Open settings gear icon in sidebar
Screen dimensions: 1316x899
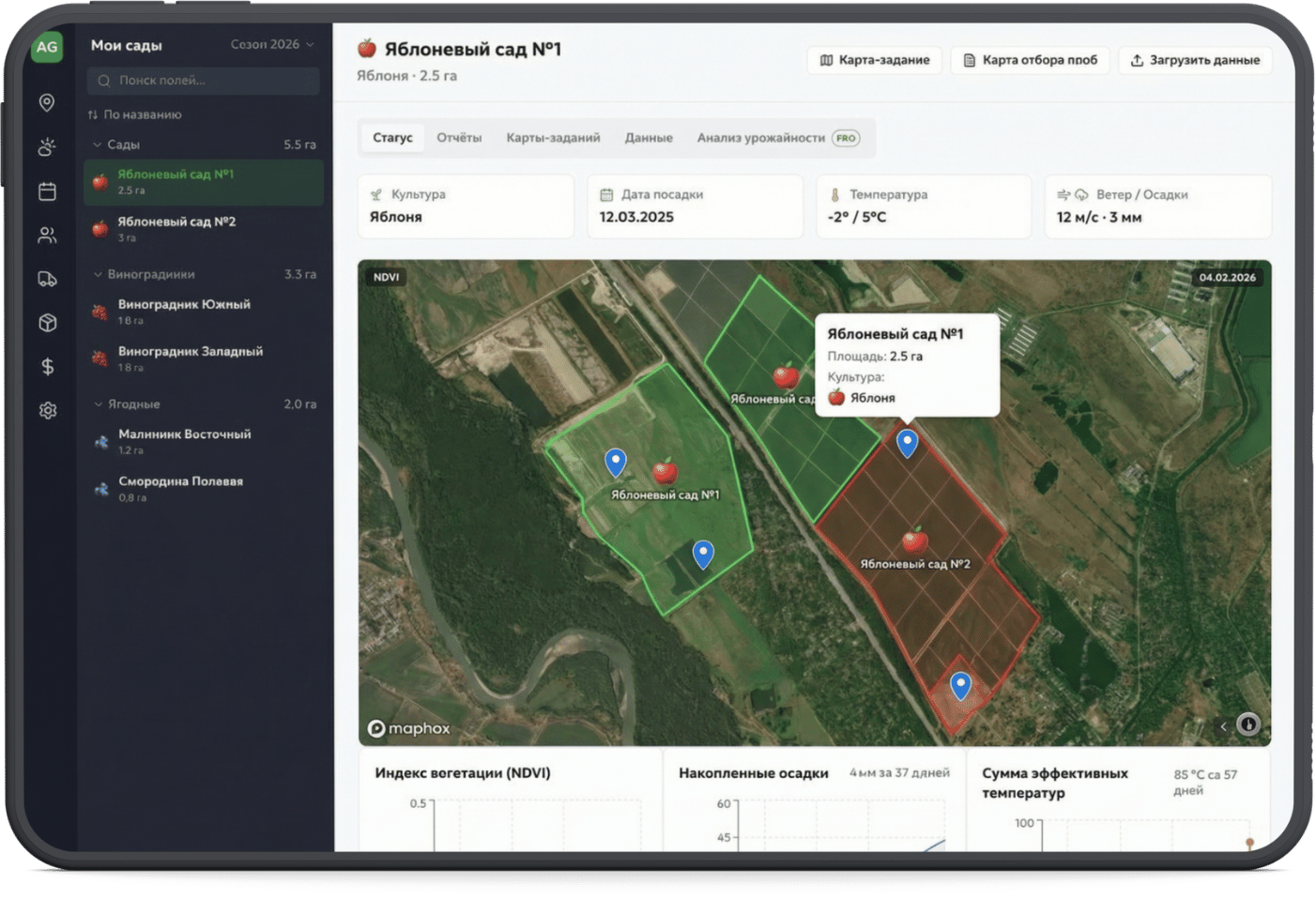tap(47, 410)
